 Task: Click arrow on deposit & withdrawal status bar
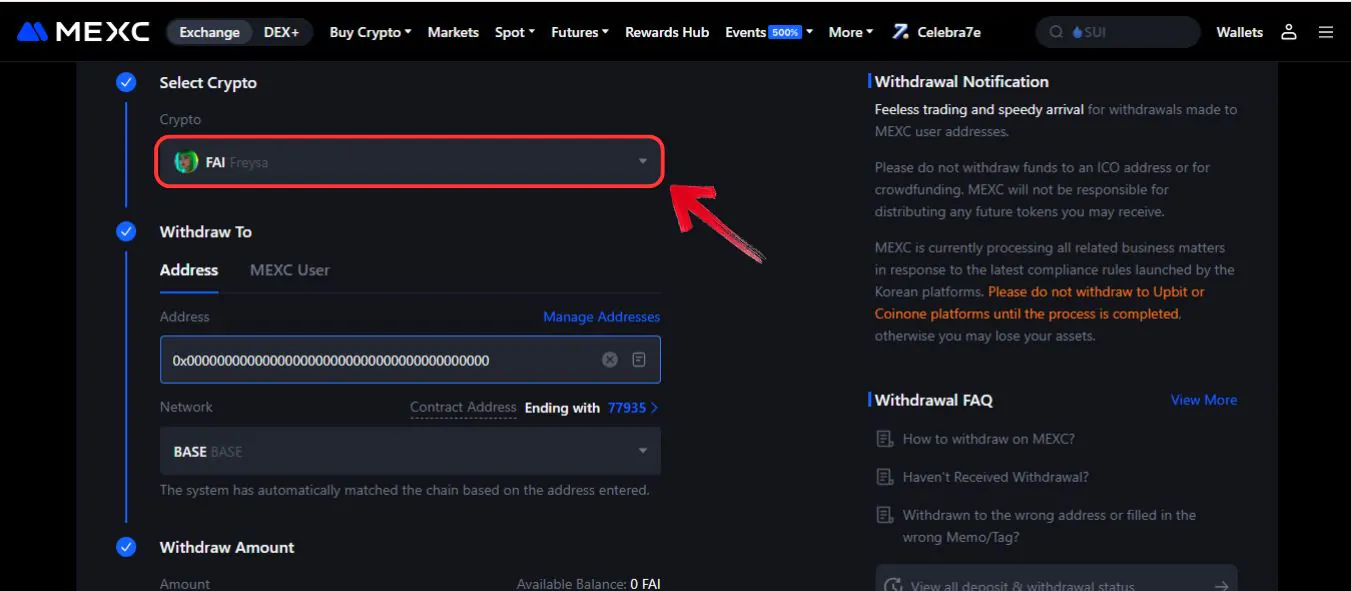[x=1221, y=586]
